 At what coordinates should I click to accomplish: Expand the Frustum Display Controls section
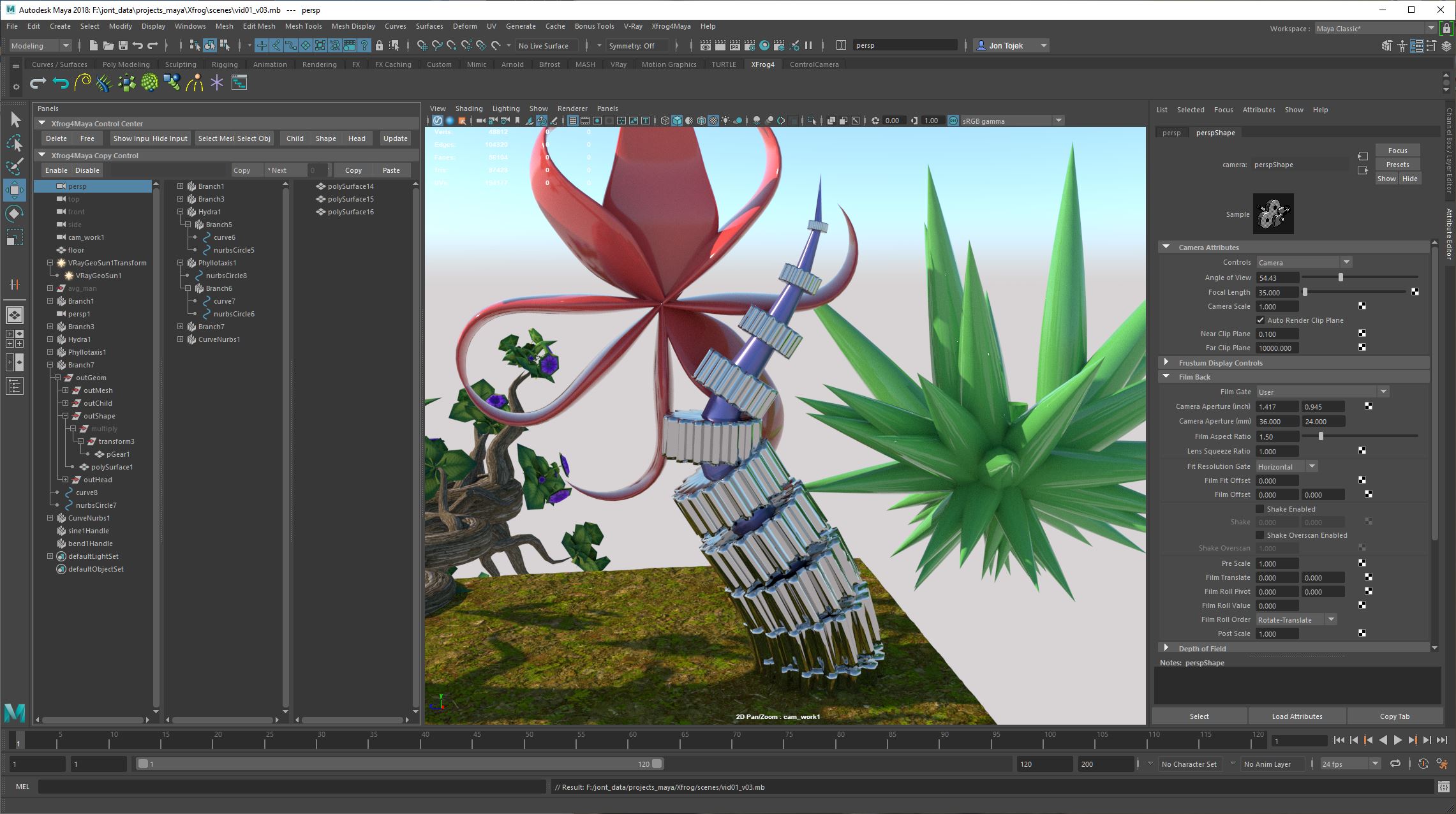click(1166, 362)
